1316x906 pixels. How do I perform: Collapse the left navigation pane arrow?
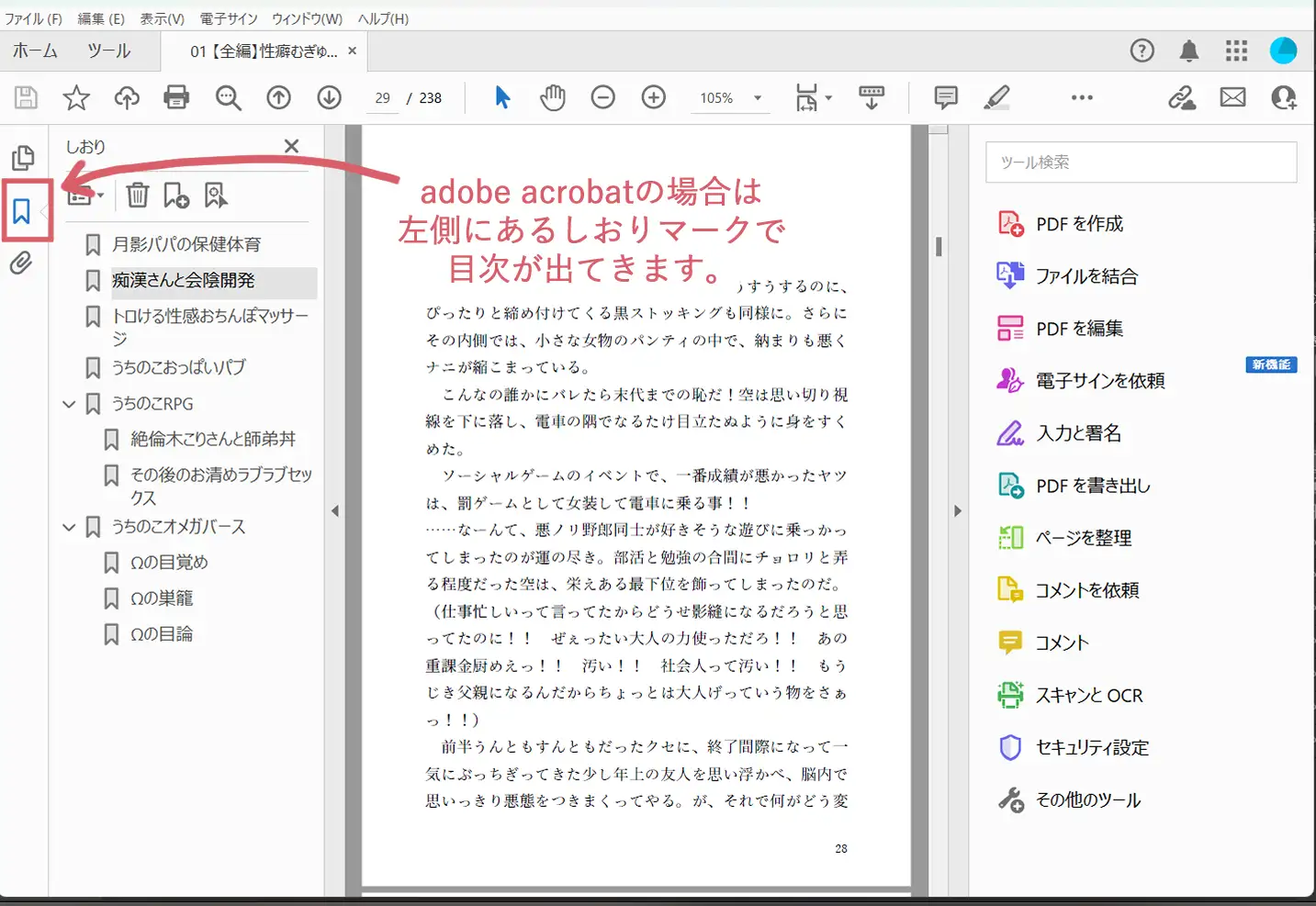coord(335,511)
